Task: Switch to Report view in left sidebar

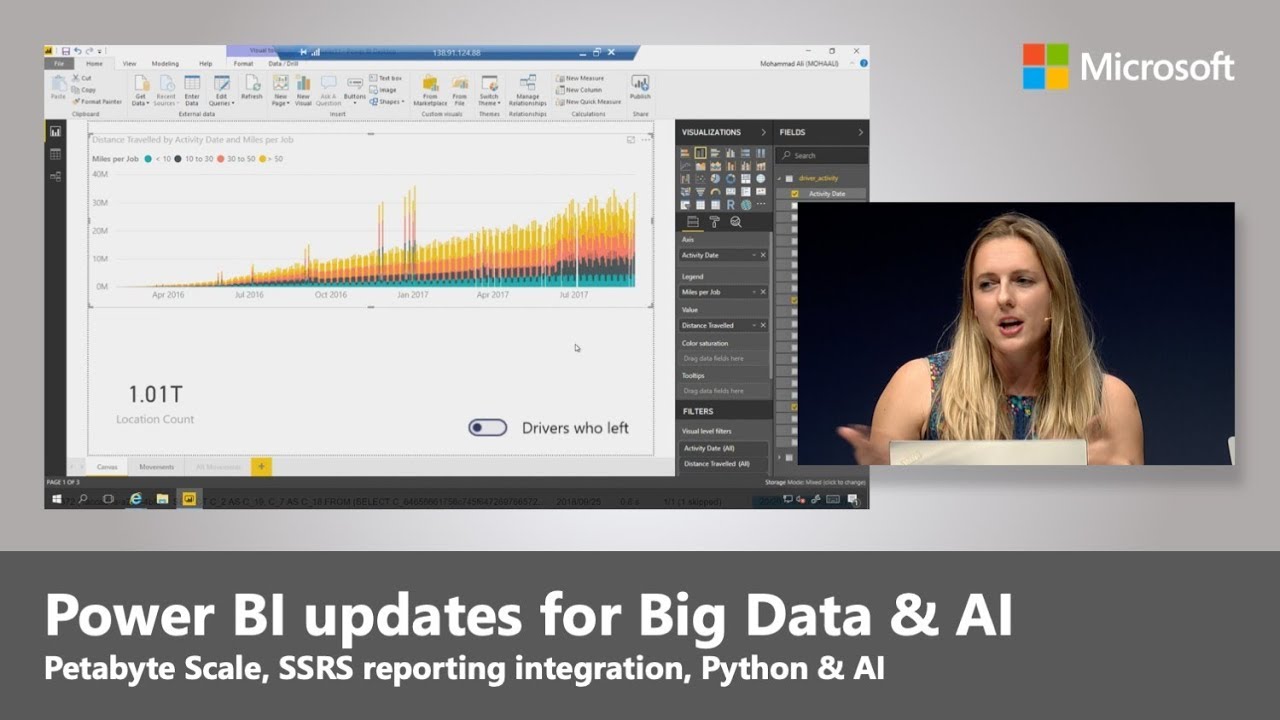Action: pos(55,132)
